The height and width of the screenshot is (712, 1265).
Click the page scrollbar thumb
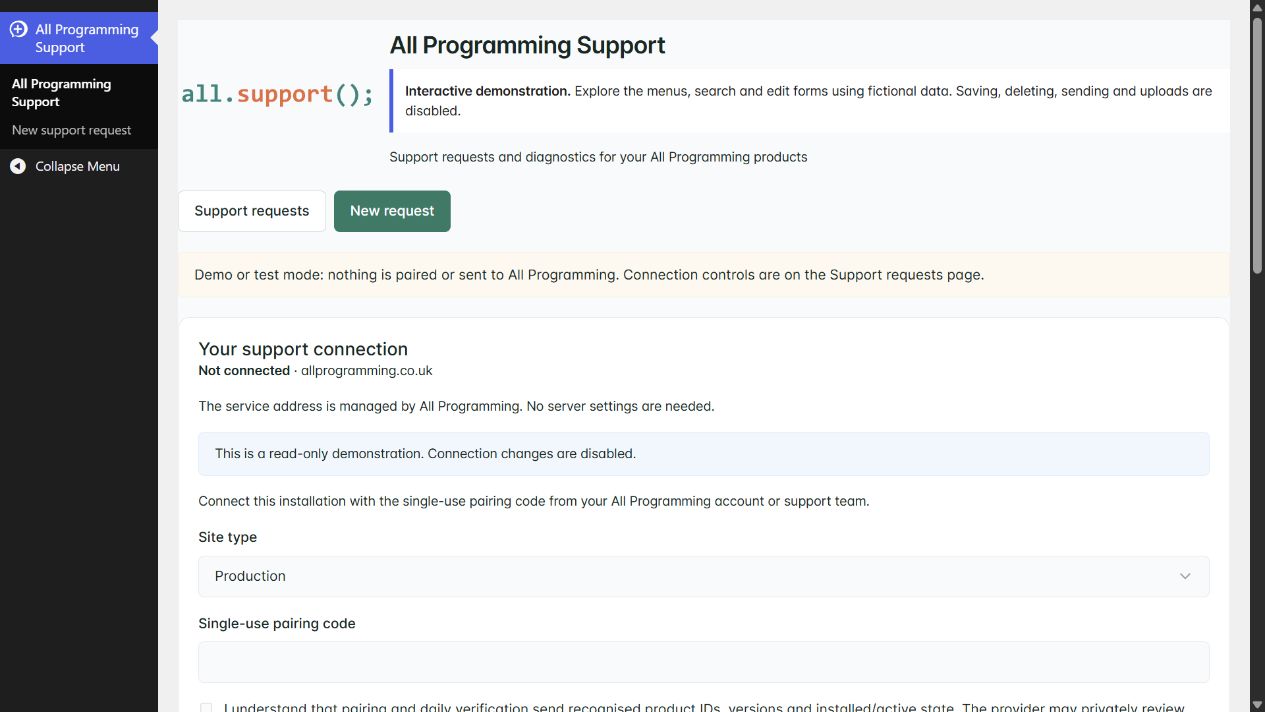tap(1257, 148)
